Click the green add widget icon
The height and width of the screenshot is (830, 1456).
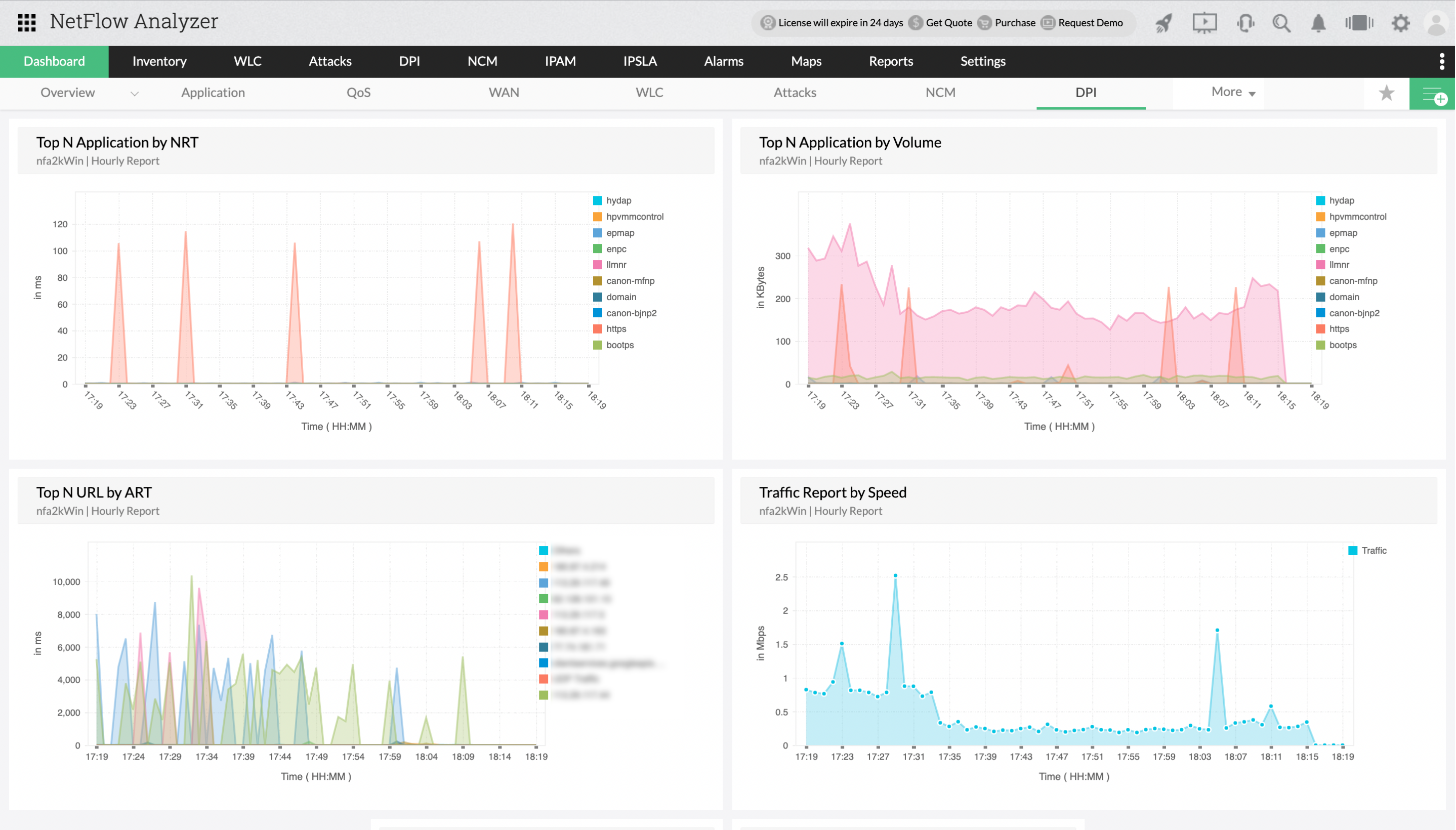tap(1432, 94)
